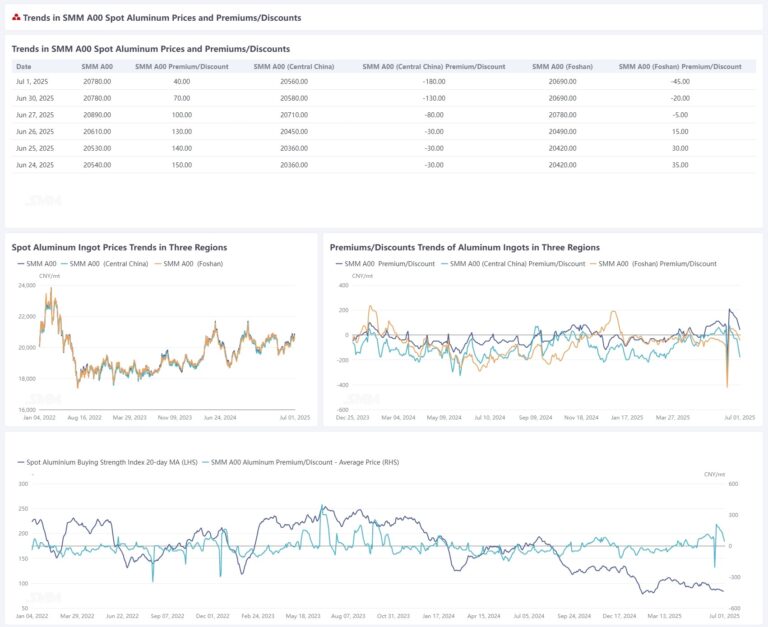Viewport: 768px width, 627px height.
Task: Click the 20490.00 Foshan price cell
Action: tap(562, 131)
